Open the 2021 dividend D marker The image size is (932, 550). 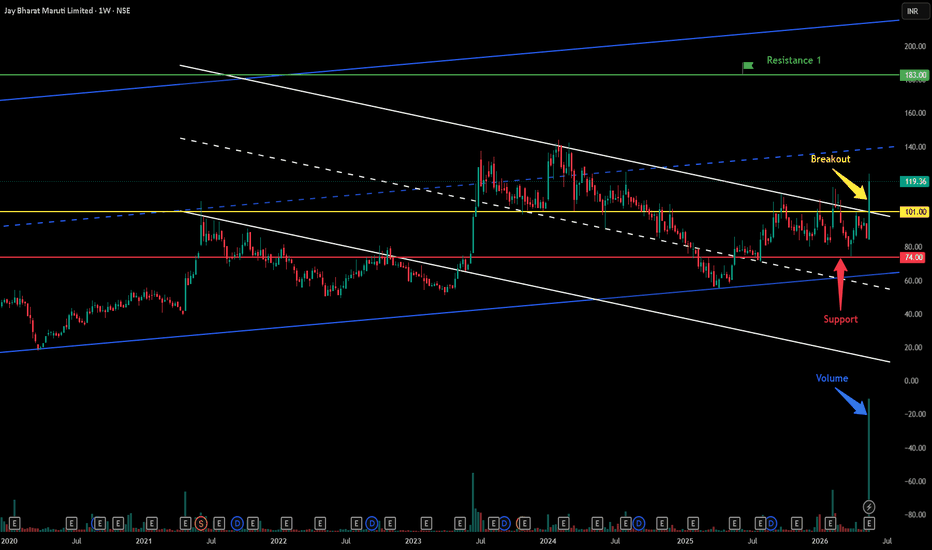point(237,523)
